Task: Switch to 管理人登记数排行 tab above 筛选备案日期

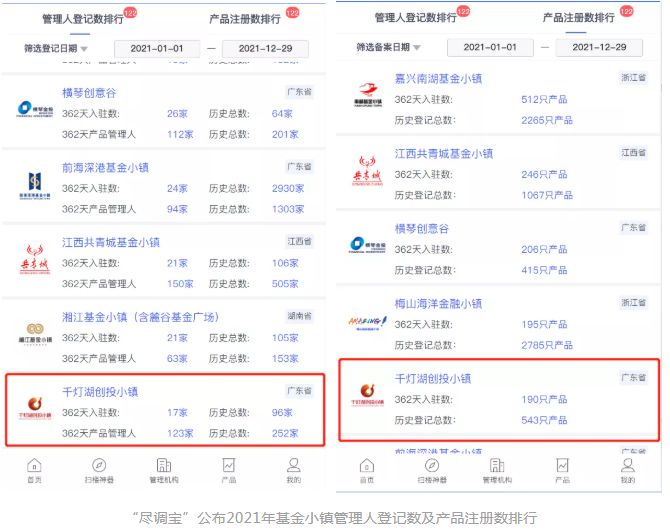Action: [415, 18]
